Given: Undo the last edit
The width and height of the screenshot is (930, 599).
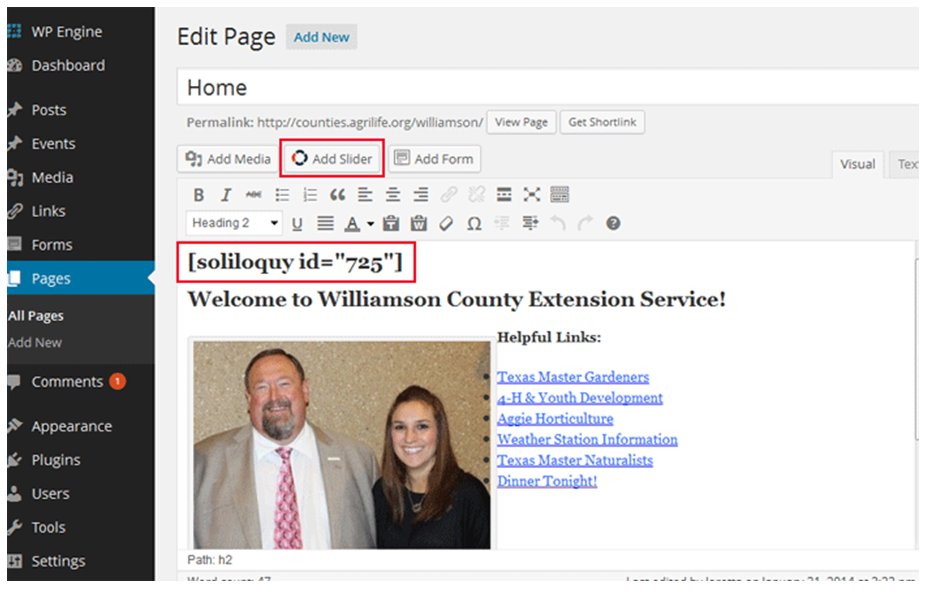Looking at the screenshot, I should 558,224.
